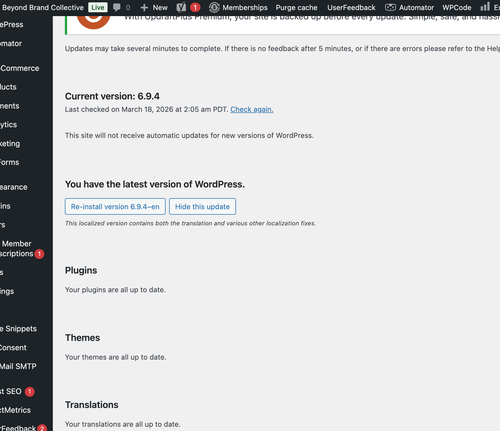Click the Check again link
The width and height of the screenshot is (500, 431).
(x=252, y=109)
